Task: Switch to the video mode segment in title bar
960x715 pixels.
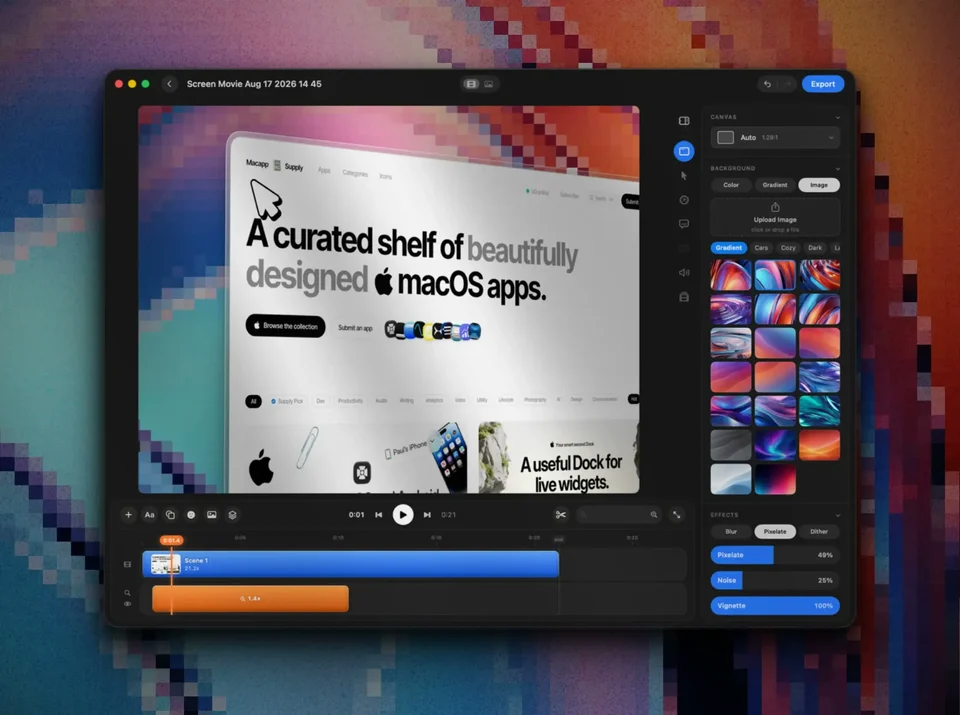Action: [471, 84]
